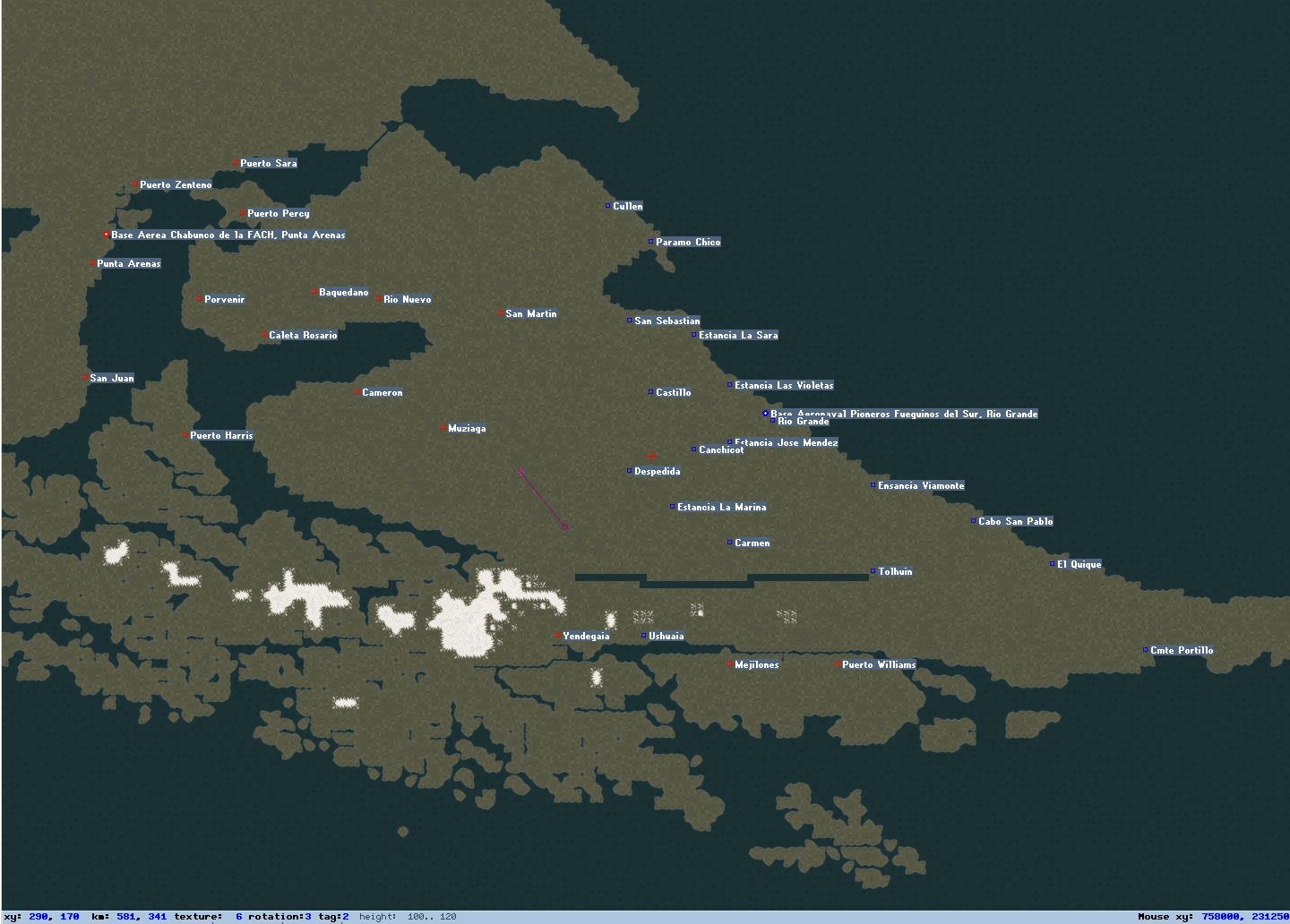1290x924 pixels.
Task: Click the red marker beside Yendegaia
Action: tap(558, 636)
